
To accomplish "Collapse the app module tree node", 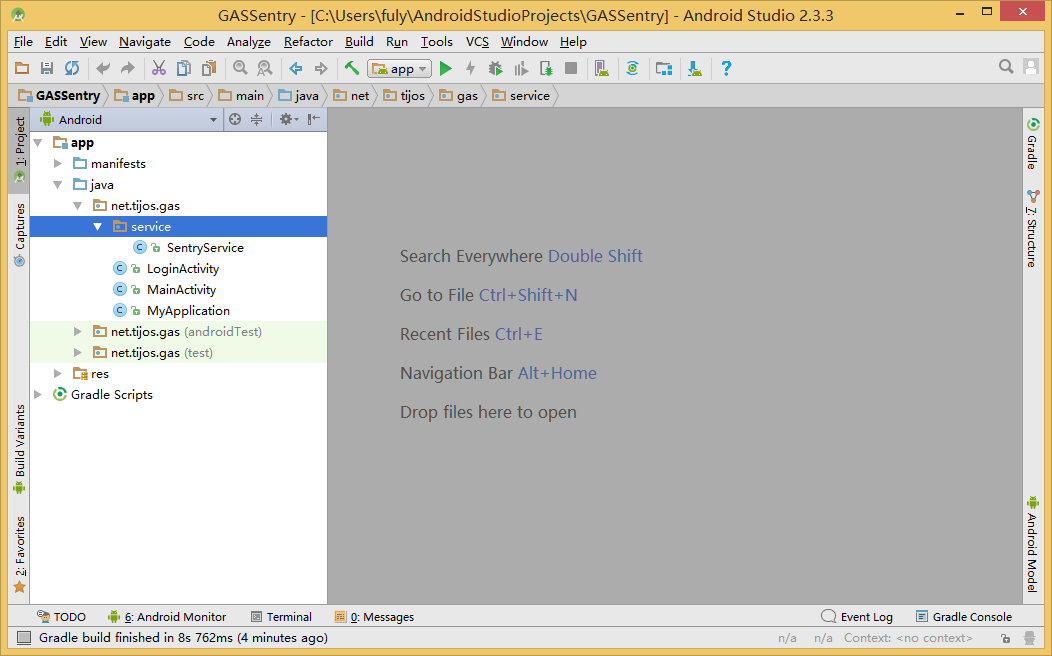I will click(38, 142).
